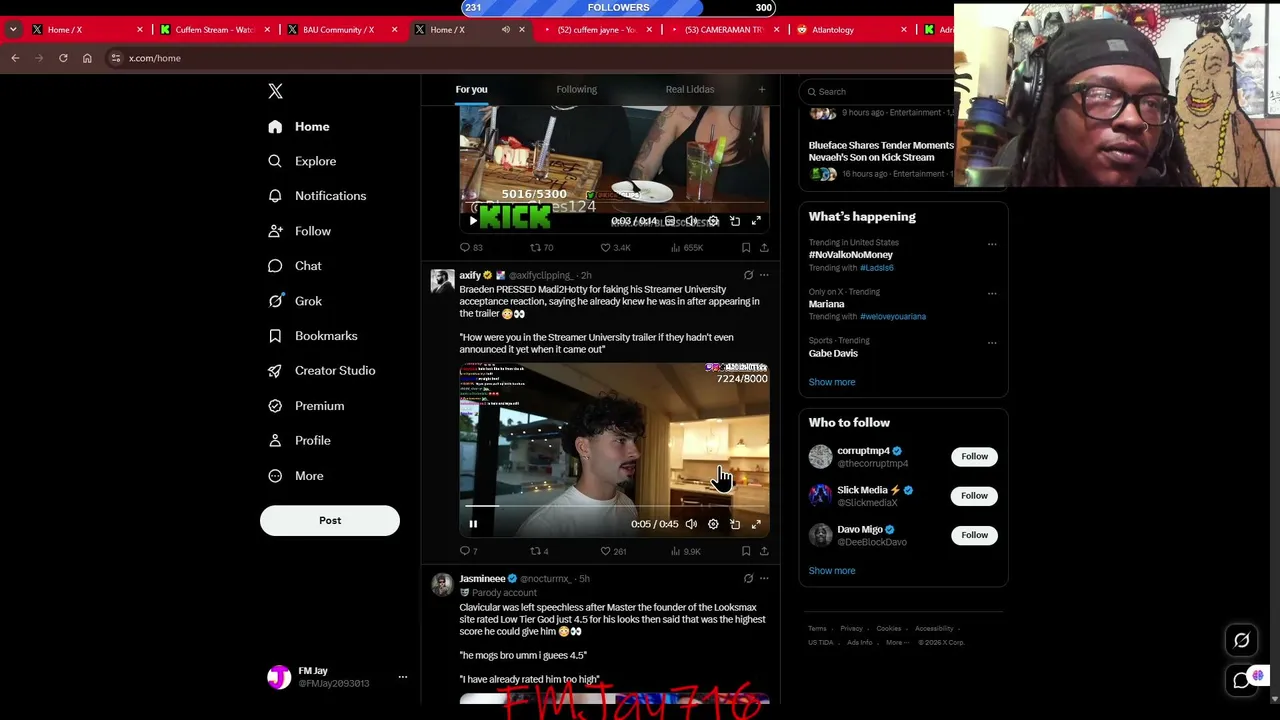Open Grok from the left sidebar
The image size is (1280, 720).
pyautogui.click(x=294, y=301)
